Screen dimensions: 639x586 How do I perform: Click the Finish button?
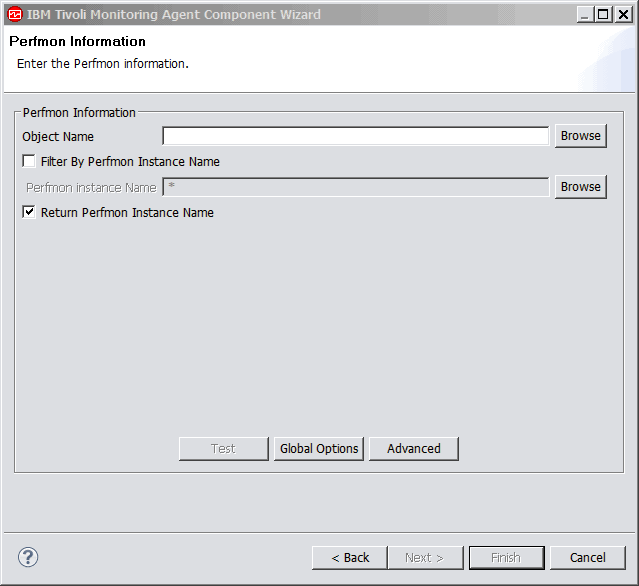click(507, 557)
